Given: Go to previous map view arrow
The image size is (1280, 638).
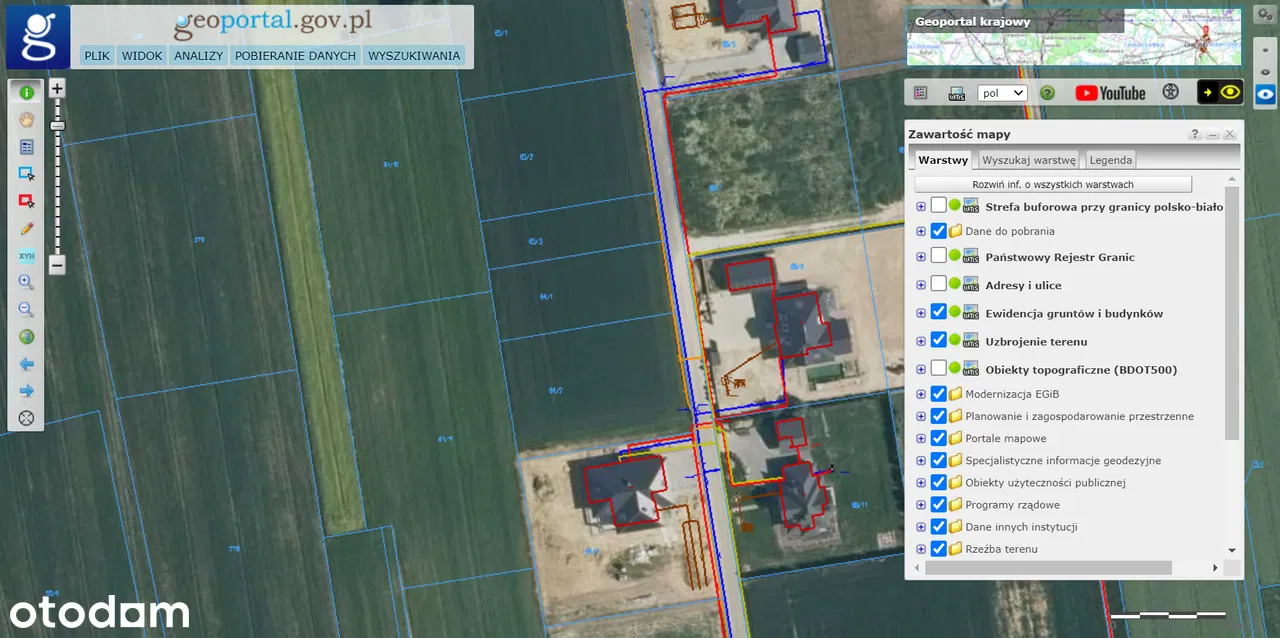Looking at the screenshot, I should [x=27, y=364].
